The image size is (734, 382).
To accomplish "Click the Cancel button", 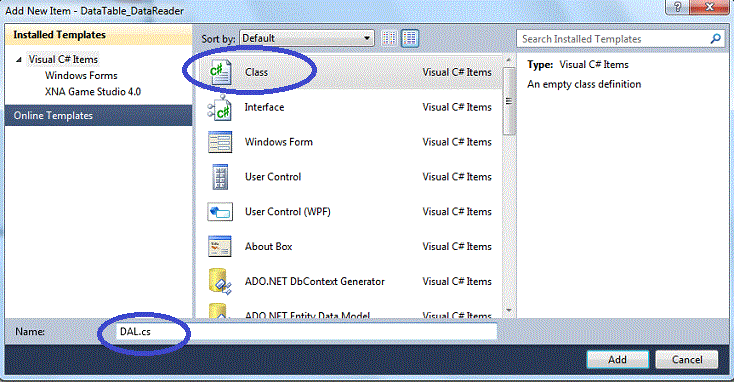I will [687, 360].
